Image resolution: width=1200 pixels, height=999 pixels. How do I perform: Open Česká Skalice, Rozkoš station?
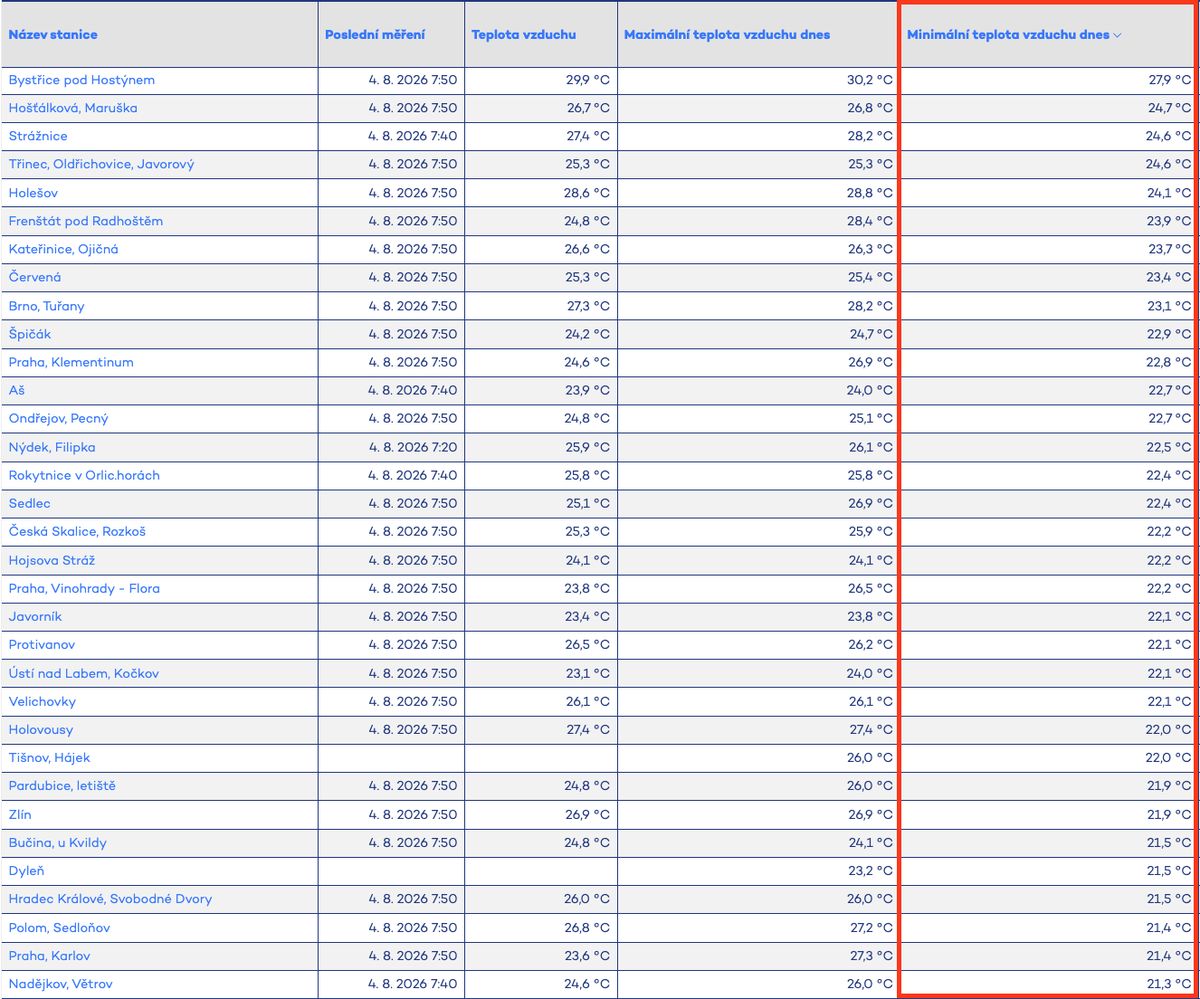(x=77, y=531)
